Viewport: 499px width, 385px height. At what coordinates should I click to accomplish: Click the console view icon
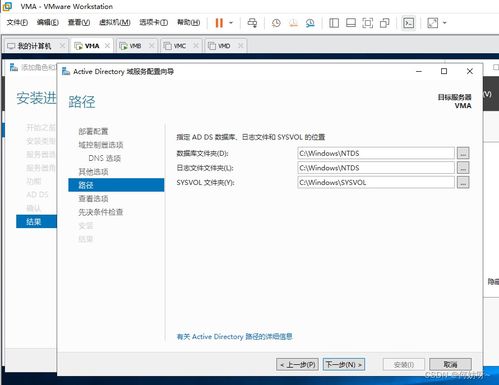[x=409, y=23]
